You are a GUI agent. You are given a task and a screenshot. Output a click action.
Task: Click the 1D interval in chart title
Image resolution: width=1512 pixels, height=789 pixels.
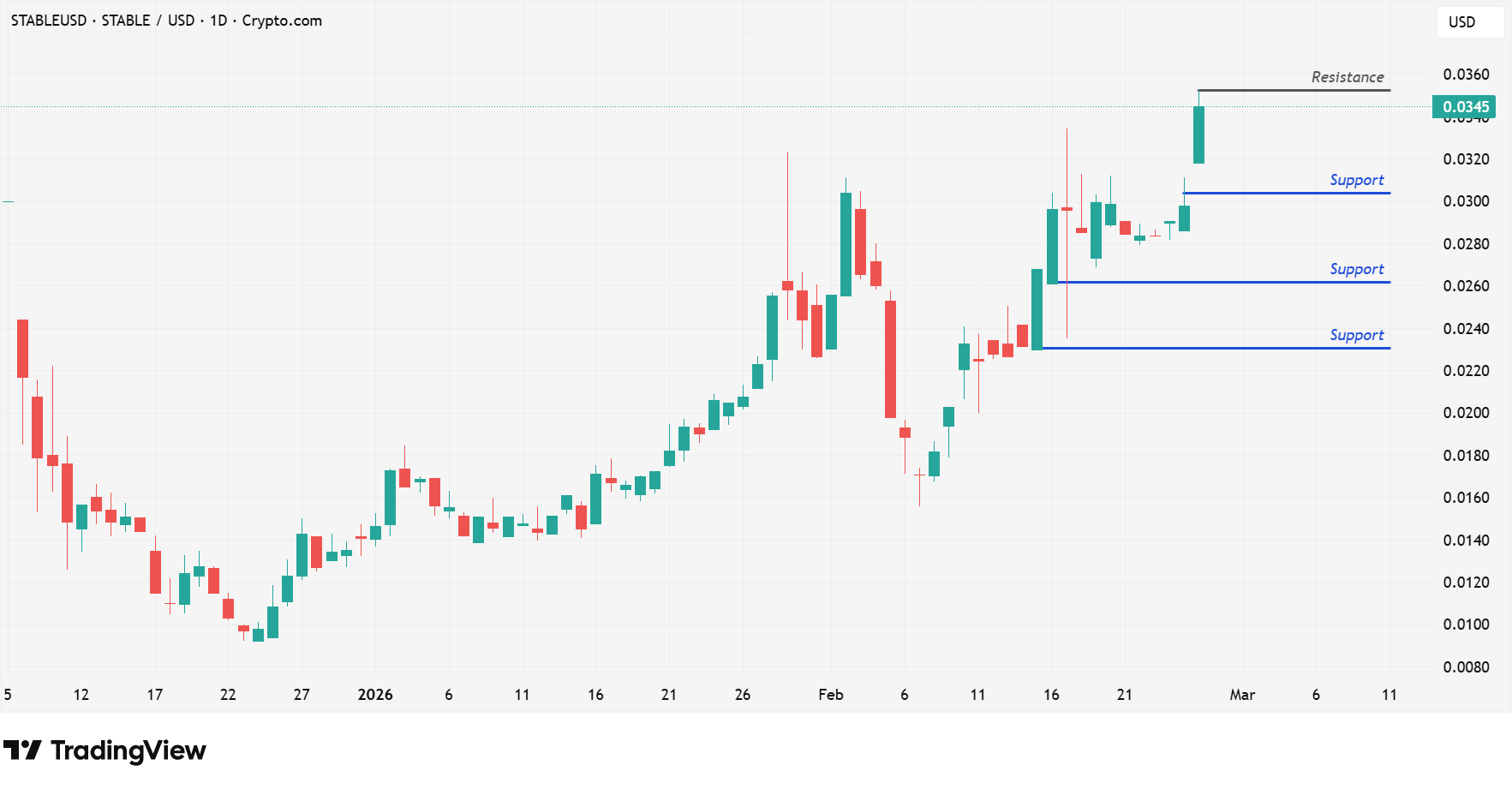coord(218,21)
